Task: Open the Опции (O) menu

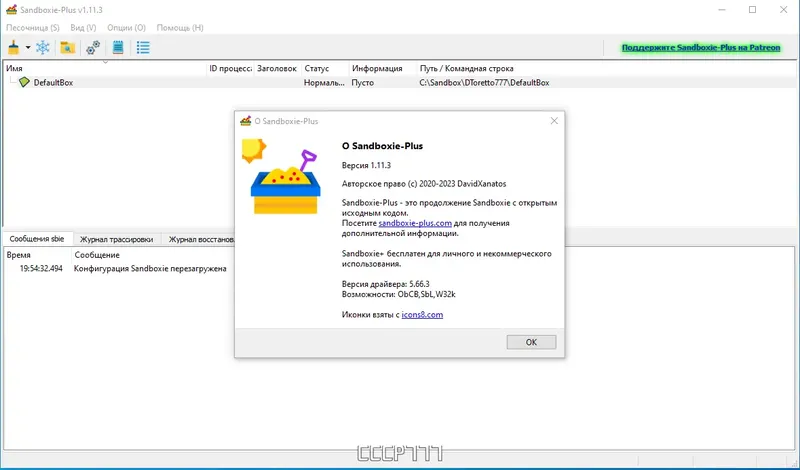Action: (x=126, y=28)
